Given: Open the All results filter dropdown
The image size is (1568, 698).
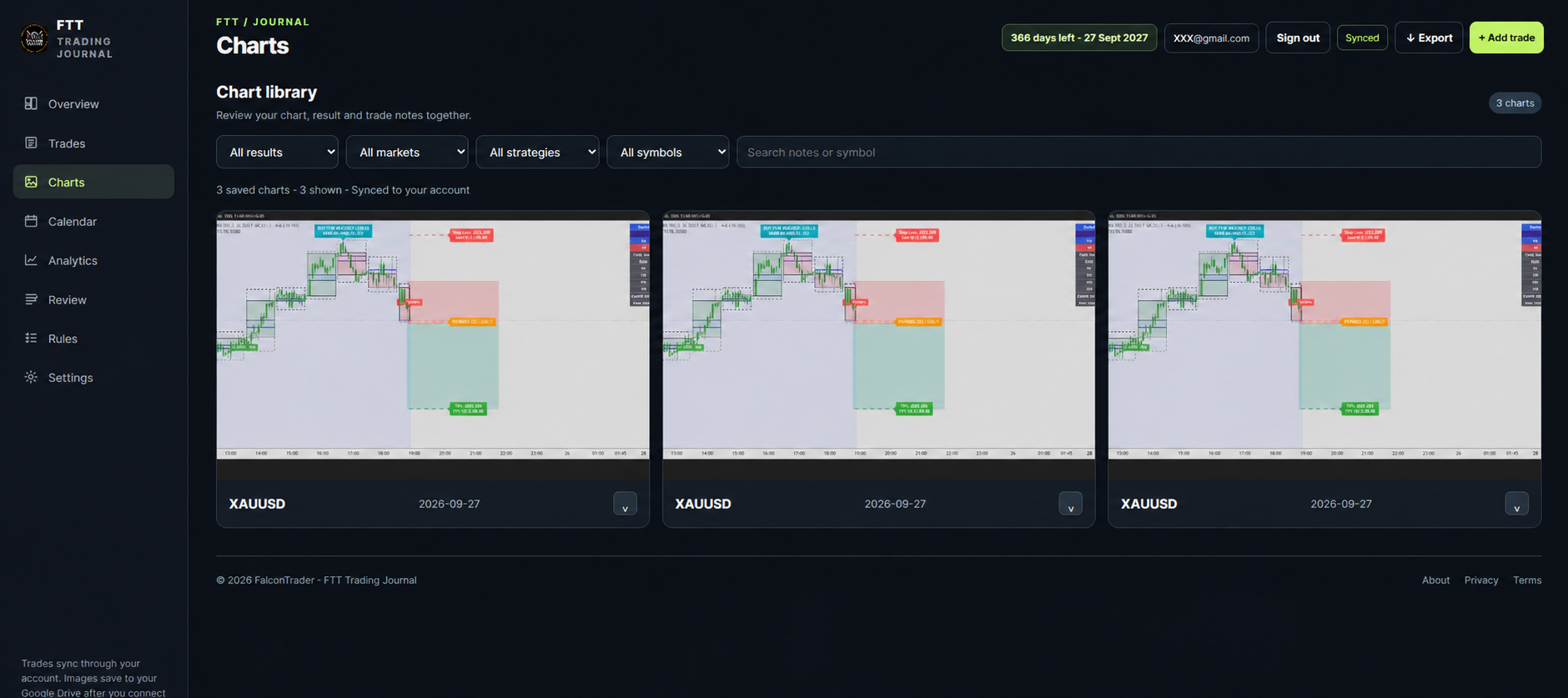Looking at the screenshot, I should point(277,152).
